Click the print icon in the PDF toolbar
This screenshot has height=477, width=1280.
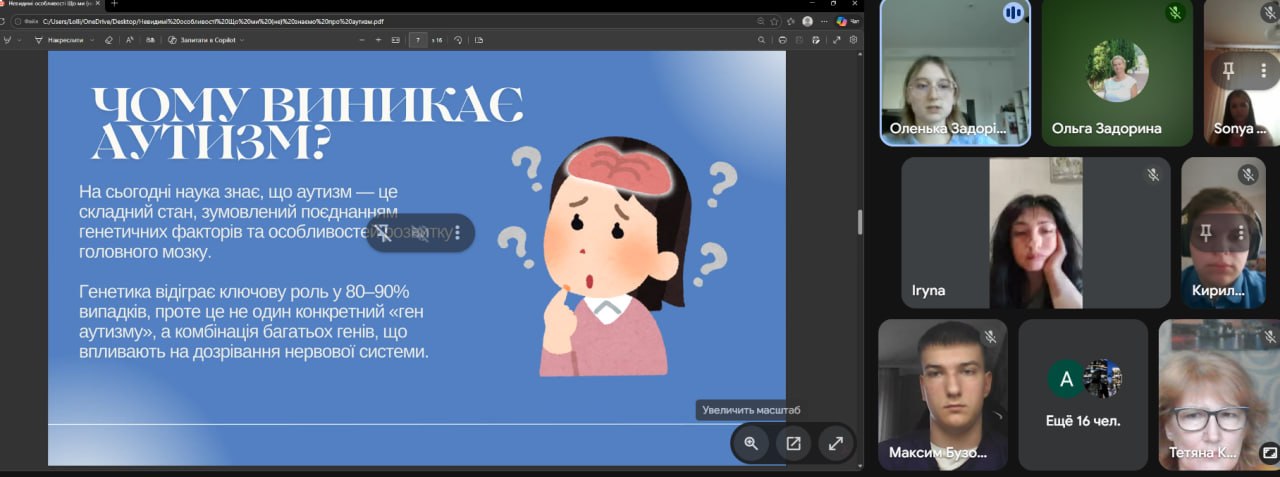point(782,40)
